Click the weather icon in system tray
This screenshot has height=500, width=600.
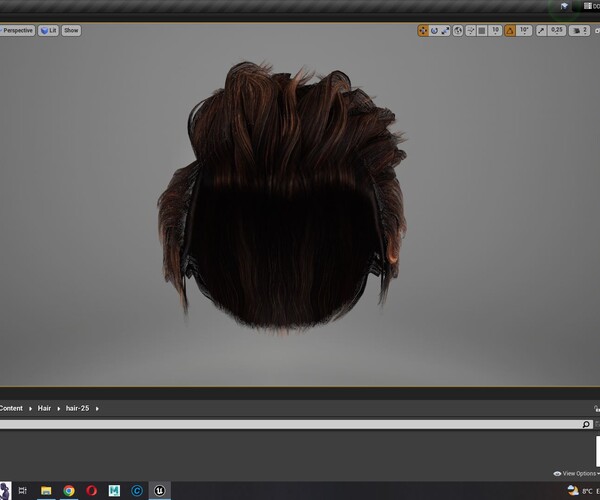point(573,490)
